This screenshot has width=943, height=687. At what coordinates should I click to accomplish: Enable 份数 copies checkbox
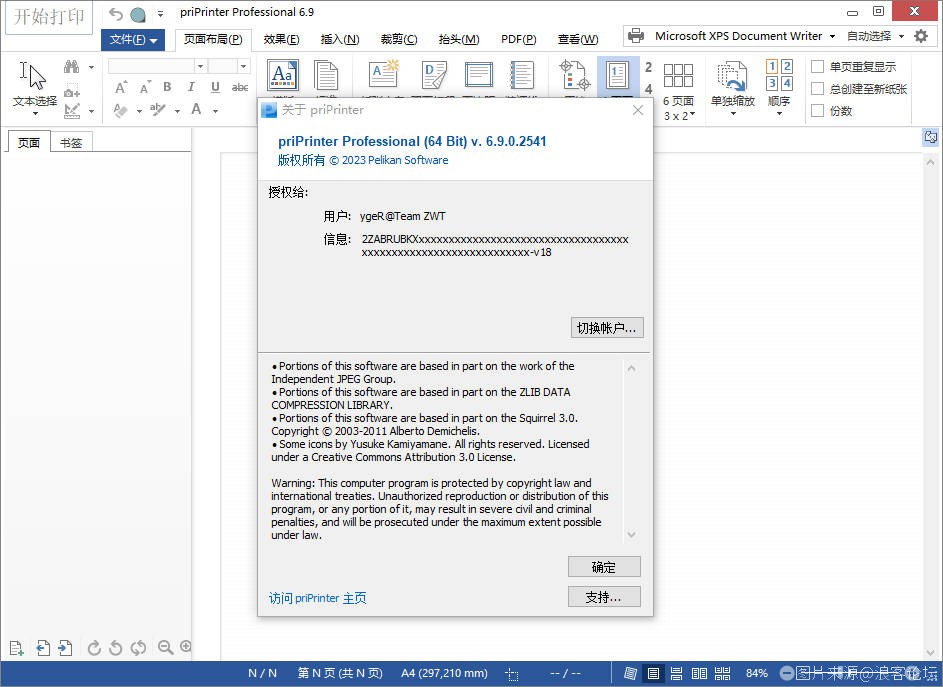817,111
